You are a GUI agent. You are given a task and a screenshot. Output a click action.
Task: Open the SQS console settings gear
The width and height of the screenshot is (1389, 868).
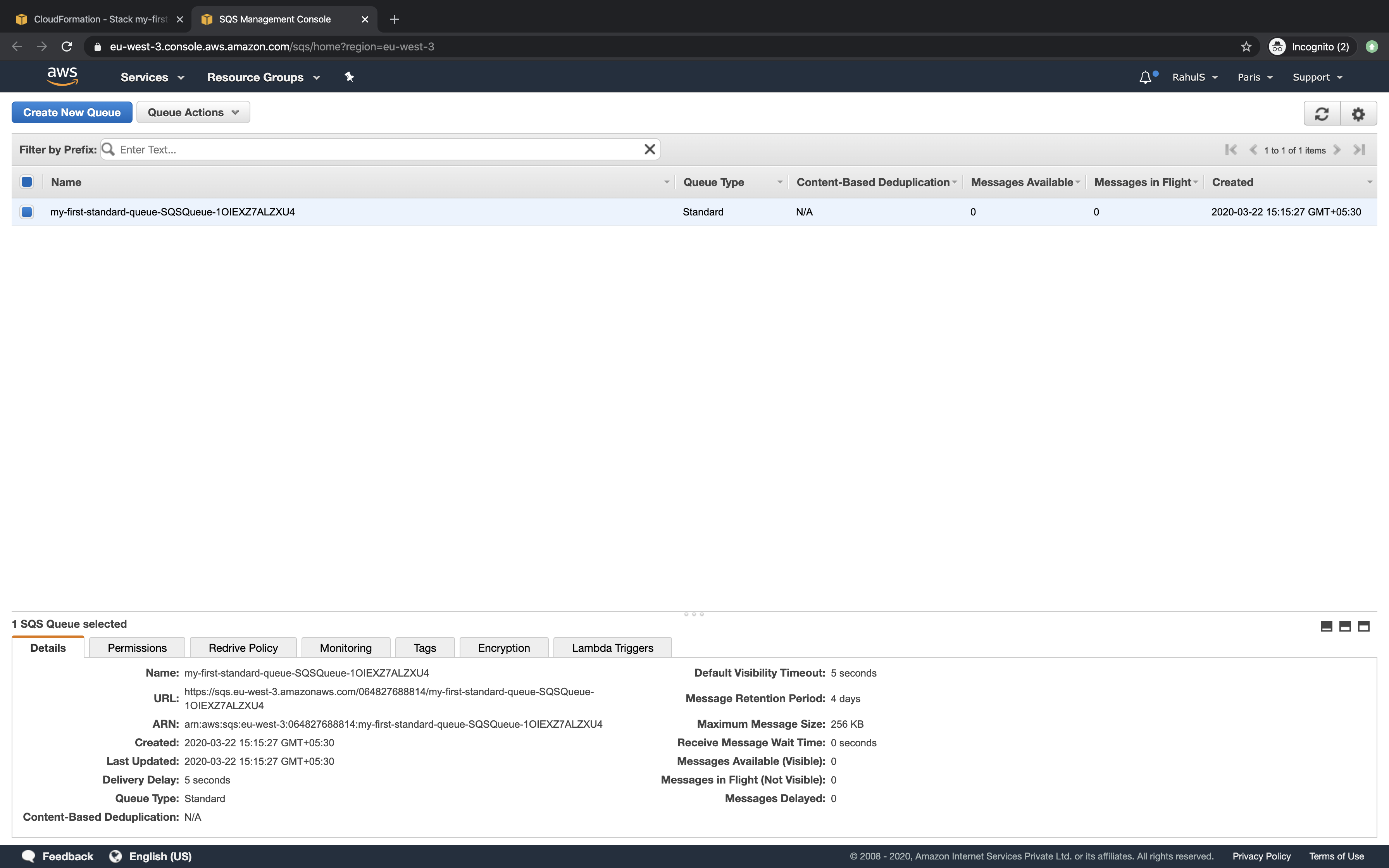(1358, 113)
